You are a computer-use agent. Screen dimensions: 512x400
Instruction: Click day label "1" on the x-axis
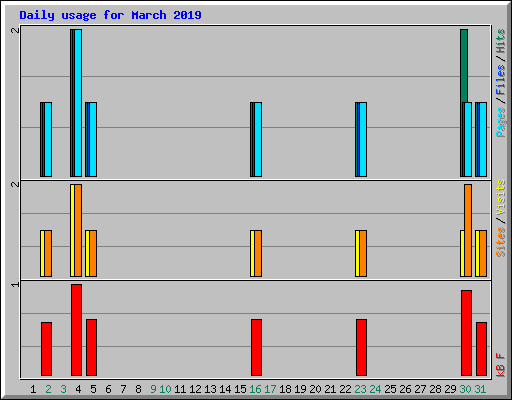point(33,389)
